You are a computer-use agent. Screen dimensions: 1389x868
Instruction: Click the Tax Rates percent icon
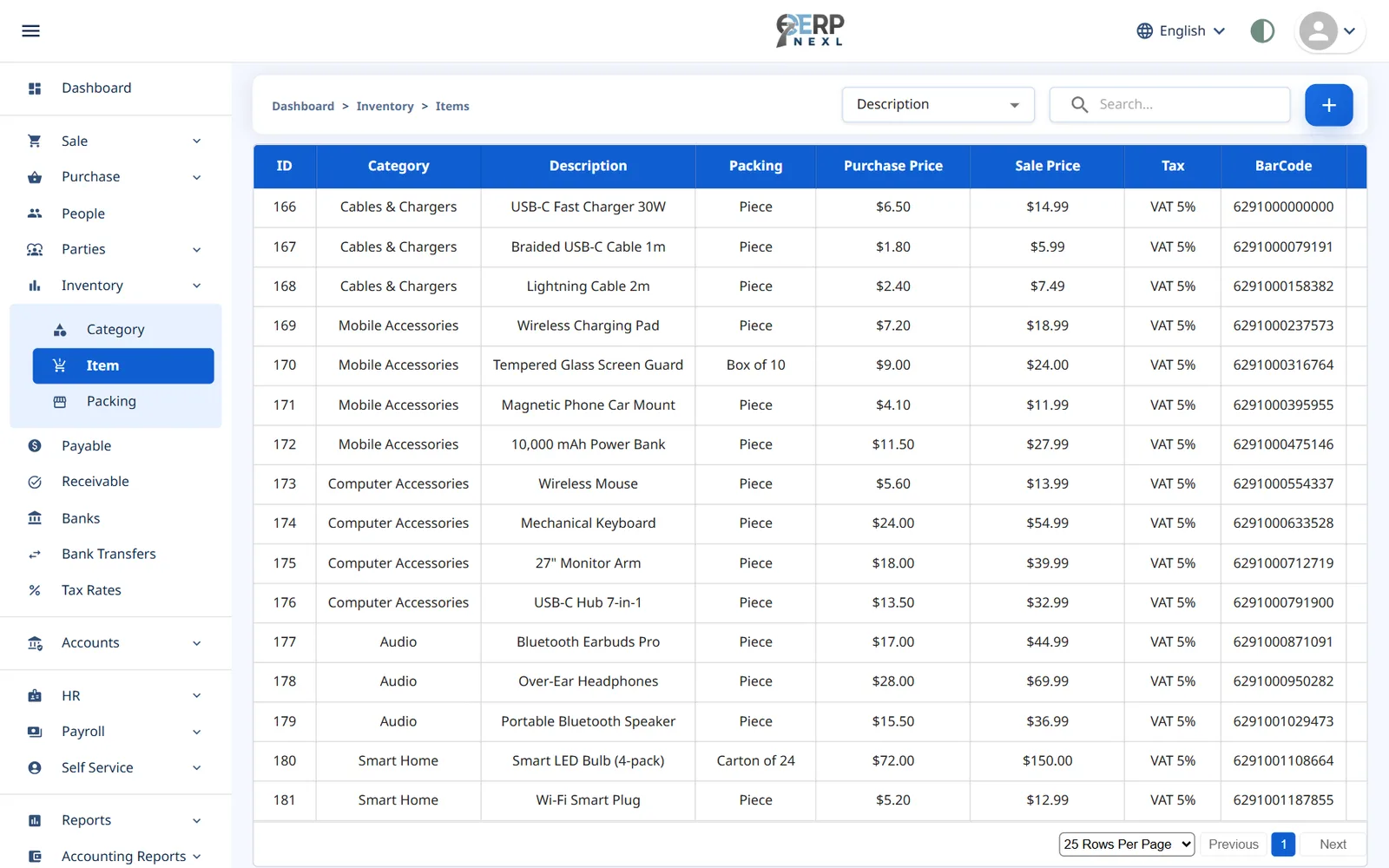pos(35,590)
